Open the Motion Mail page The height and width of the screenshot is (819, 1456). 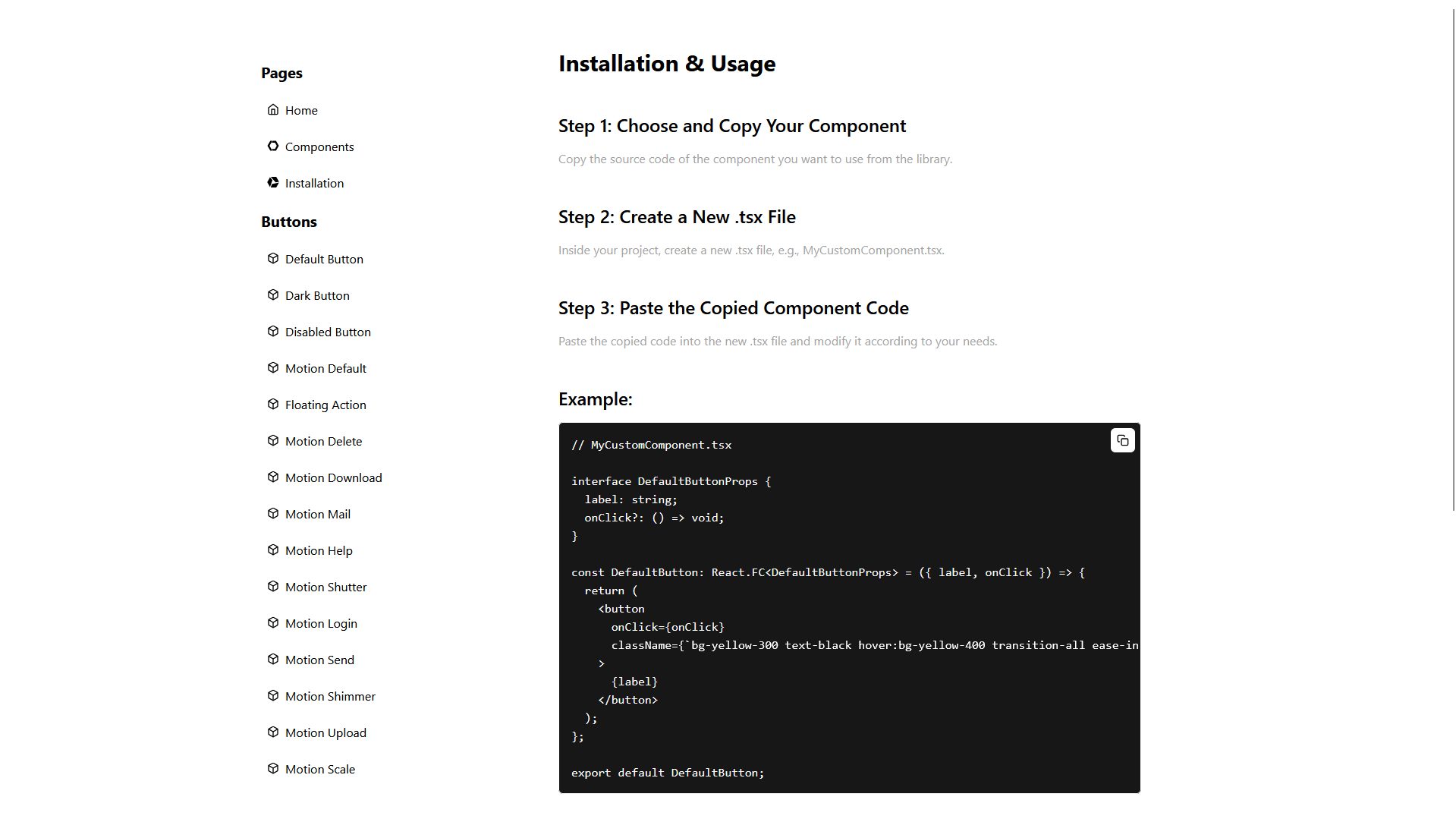point(317,514)
